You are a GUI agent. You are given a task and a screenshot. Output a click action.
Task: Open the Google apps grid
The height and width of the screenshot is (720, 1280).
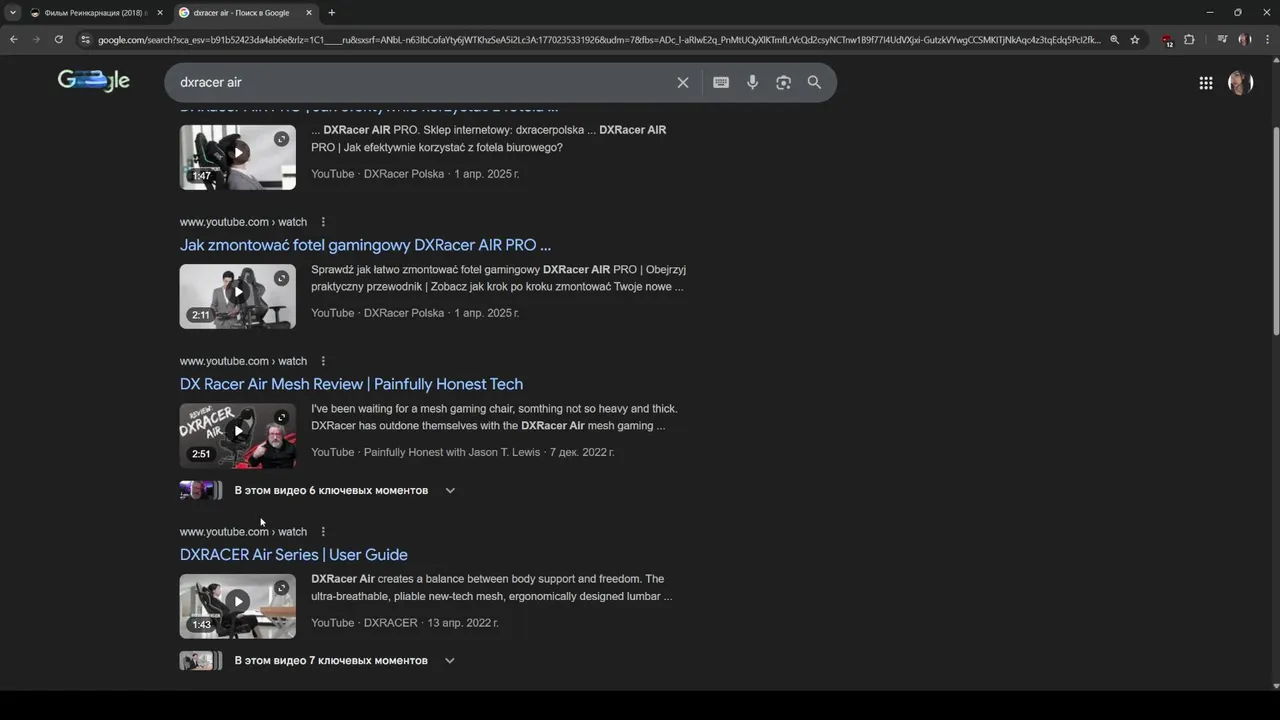[x=1206, y=83]
